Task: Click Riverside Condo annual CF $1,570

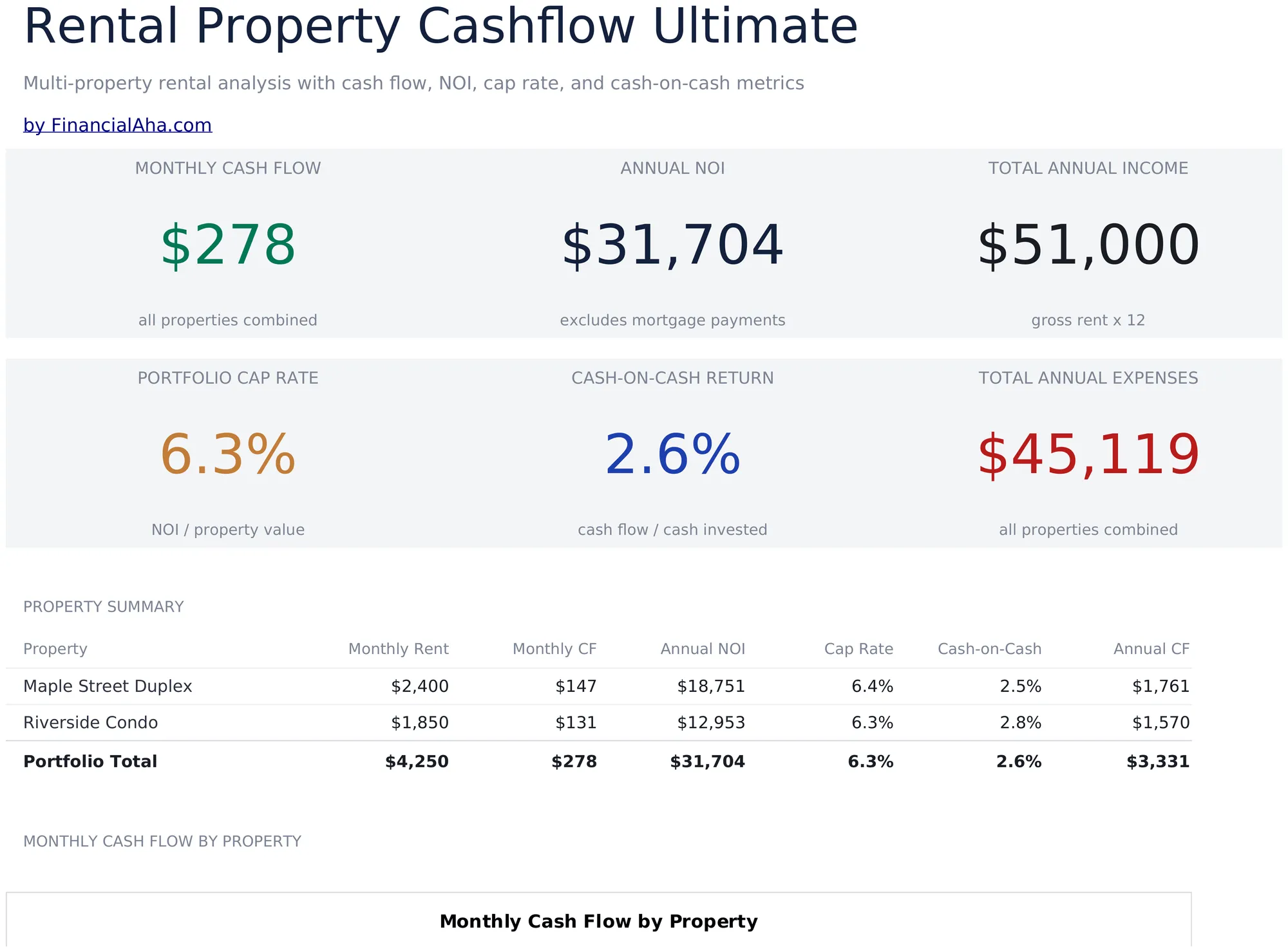Action: click(x=1161, y=722)
